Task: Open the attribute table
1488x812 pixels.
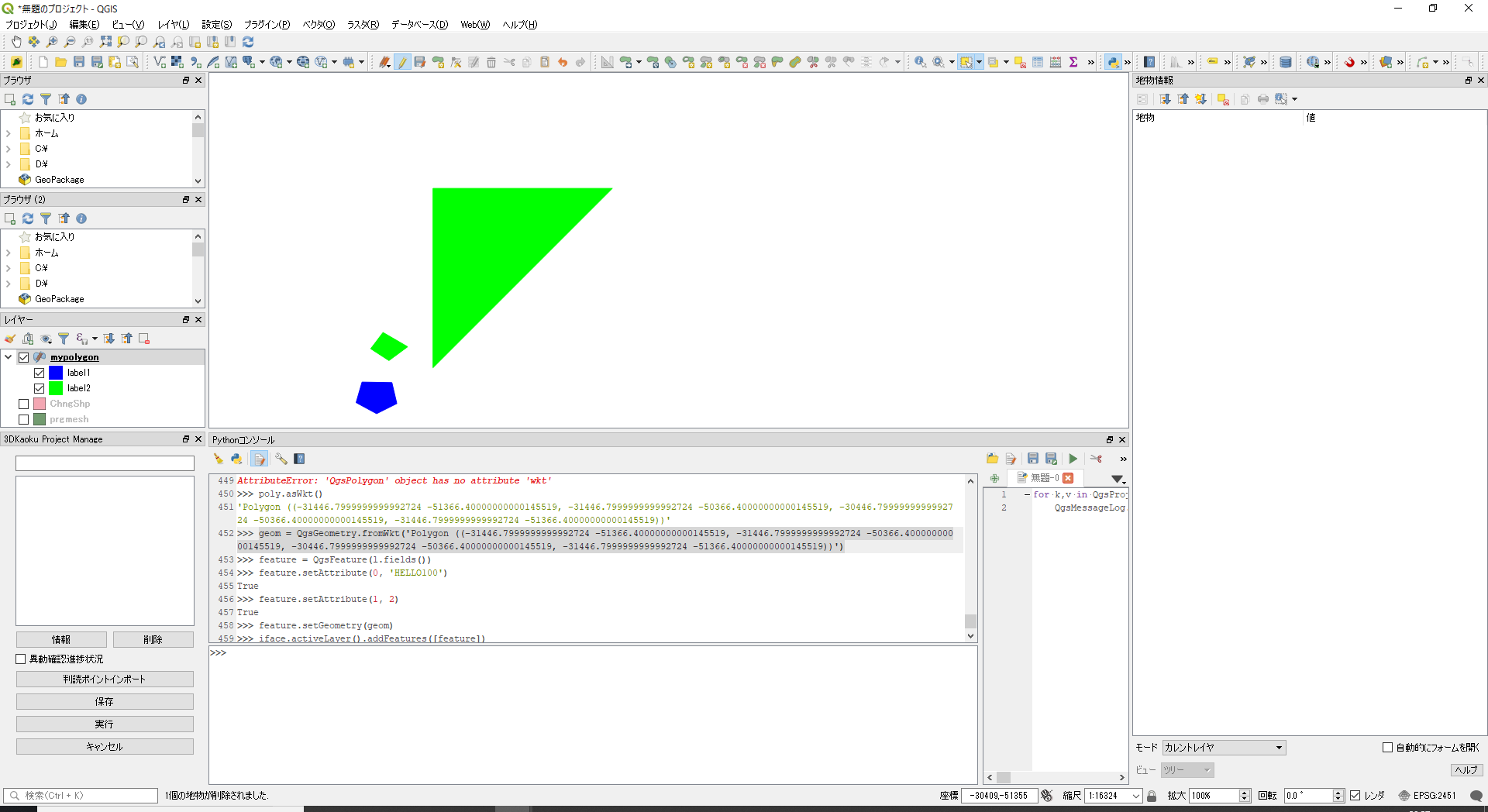Action: pyautogui.click(x=1038, y=62)
